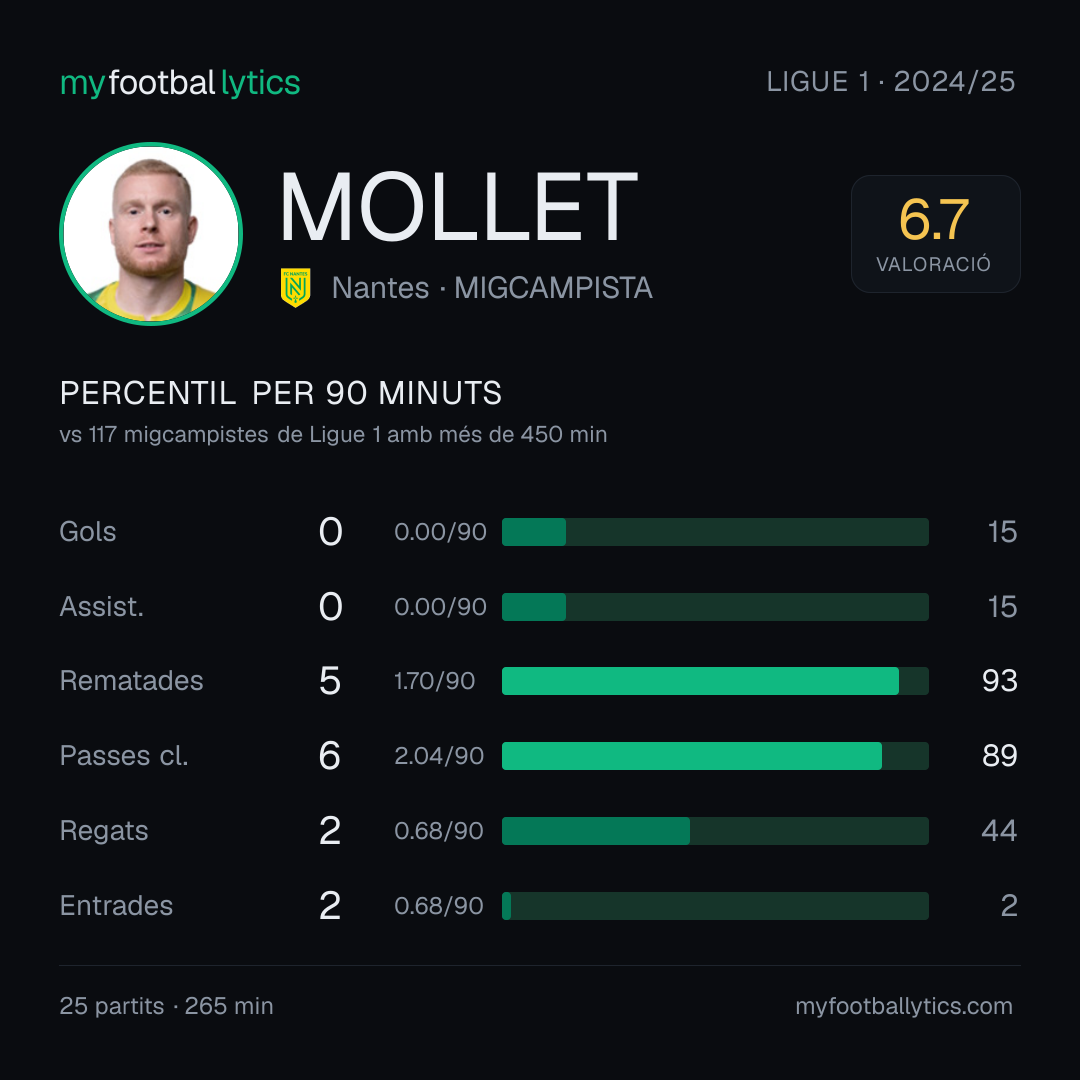Click the Assist. percentile bar
The width and height of the screenshot is (1080, 1080).
715,607
